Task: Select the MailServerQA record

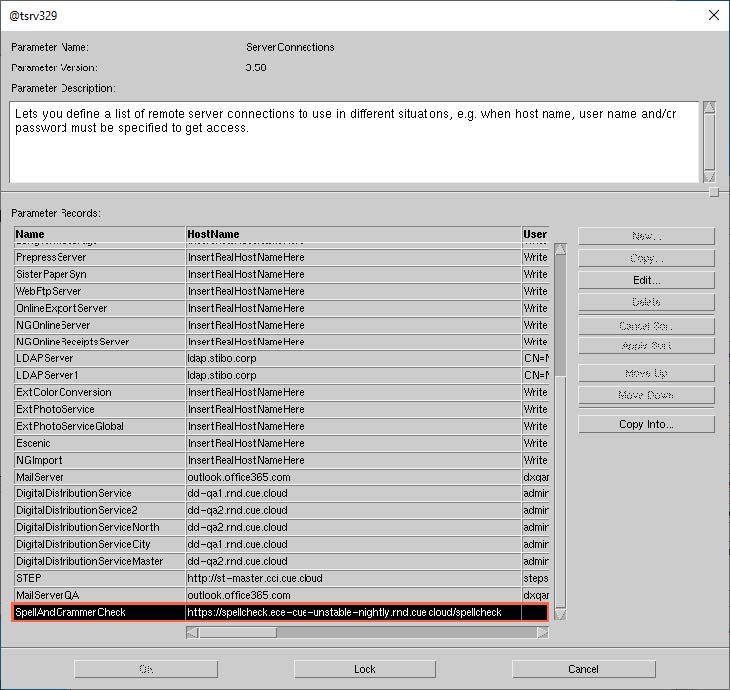Action: click(100, 595)
